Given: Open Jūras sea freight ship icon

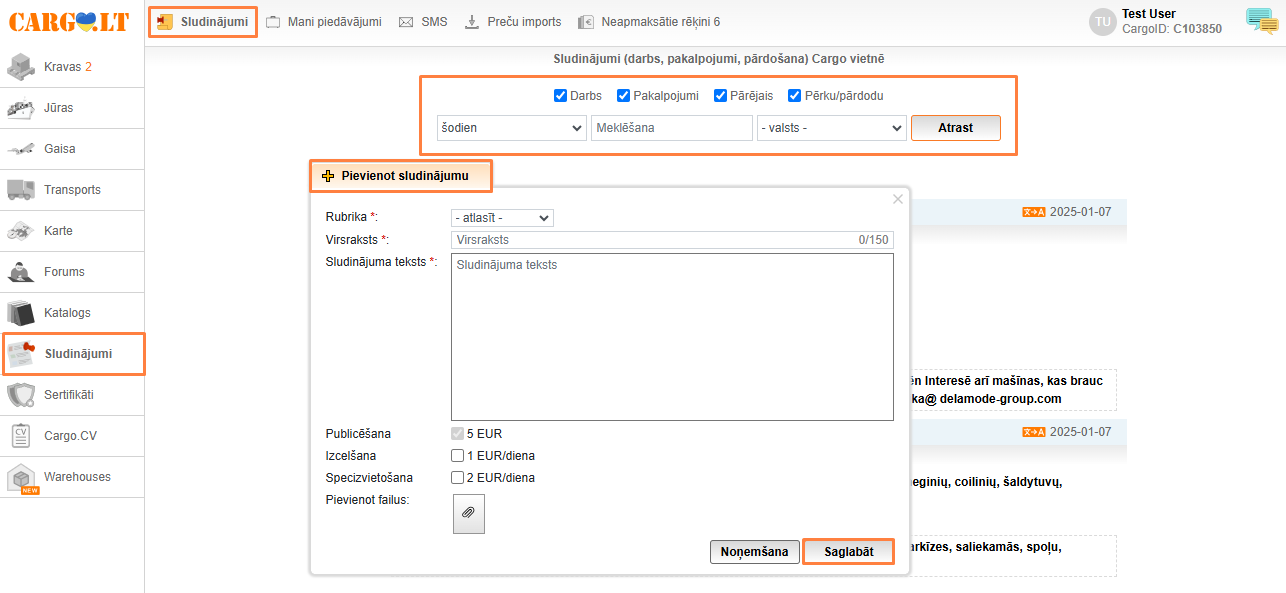Looking at the screenshot, I should pyautogui.click(x=22, y=108).
